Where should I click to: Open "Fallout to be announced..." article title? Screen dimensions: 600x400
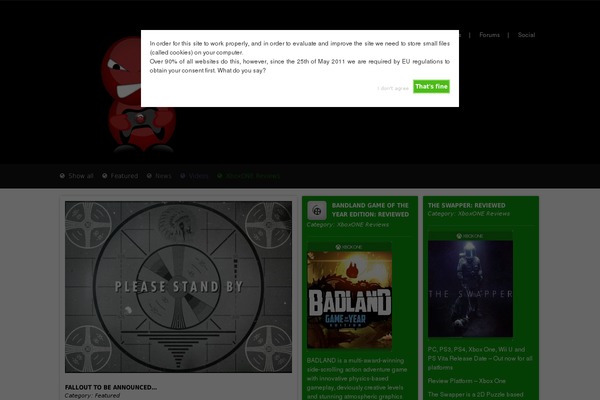click(111, 387)
